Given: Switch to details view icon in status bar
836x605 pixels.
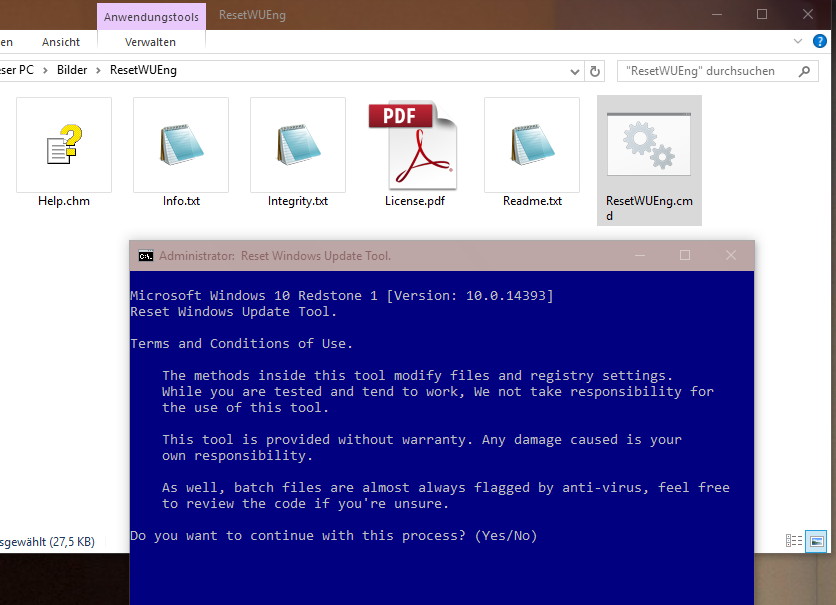Looking at the screenshot, I should [x=793, y=541].
